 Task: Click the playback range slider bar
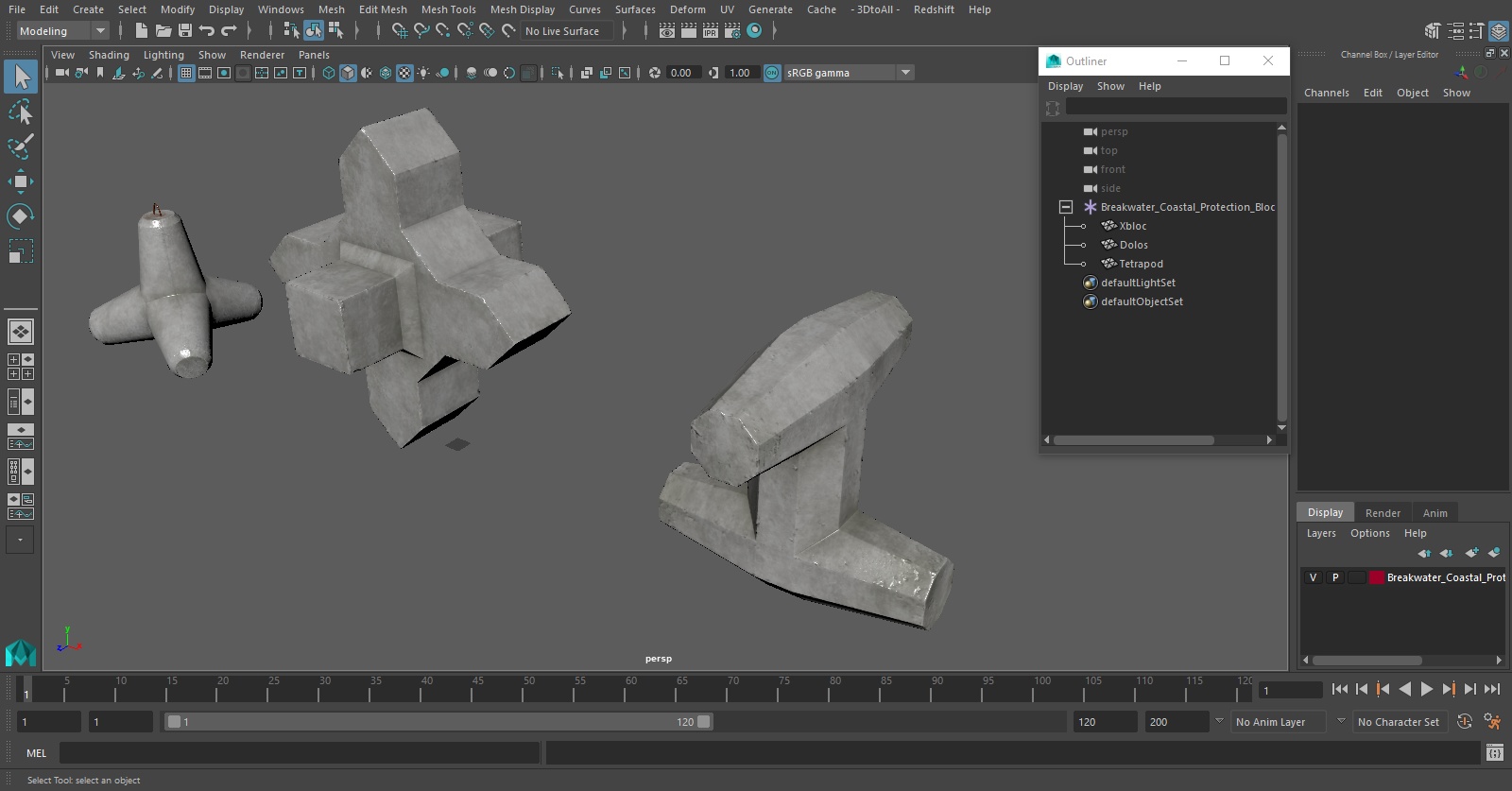coord(439,722)
